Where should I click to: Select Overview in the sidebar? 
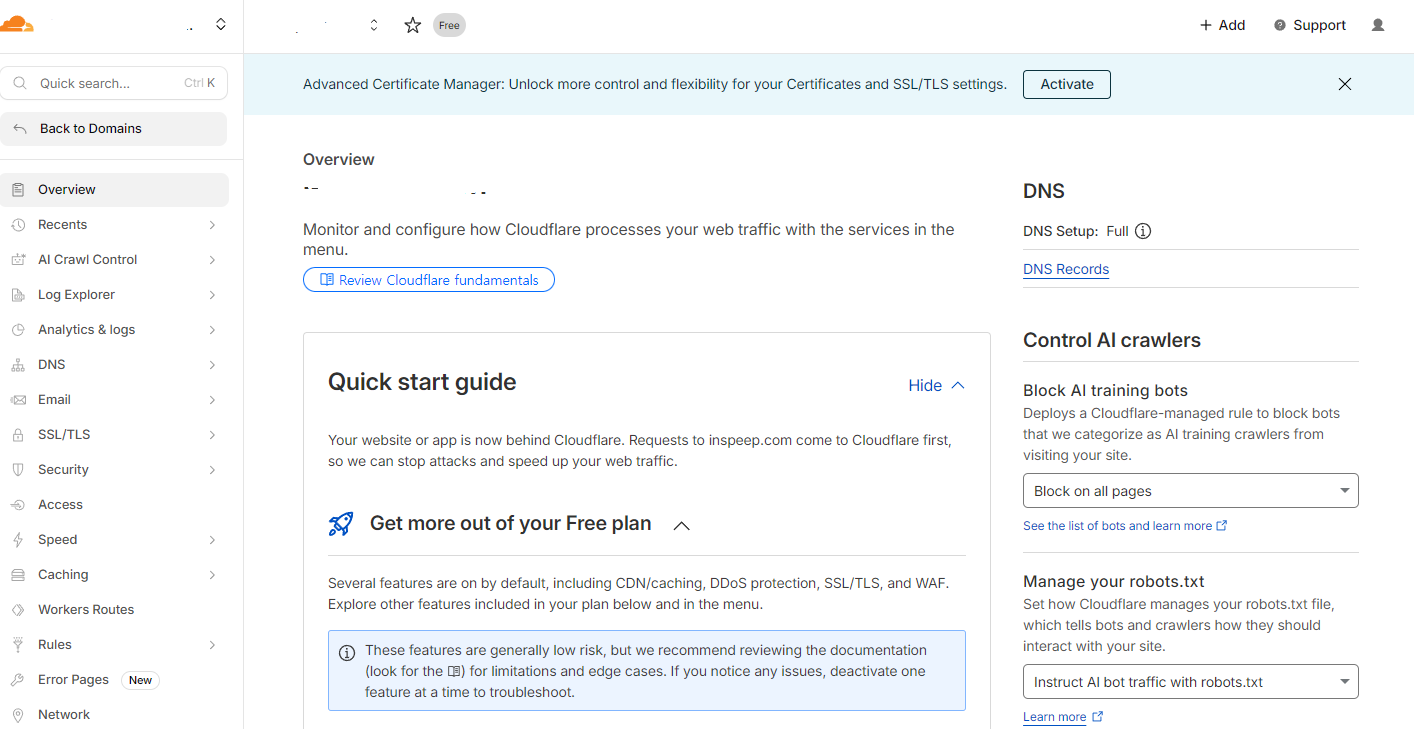[x=115, y=190]
